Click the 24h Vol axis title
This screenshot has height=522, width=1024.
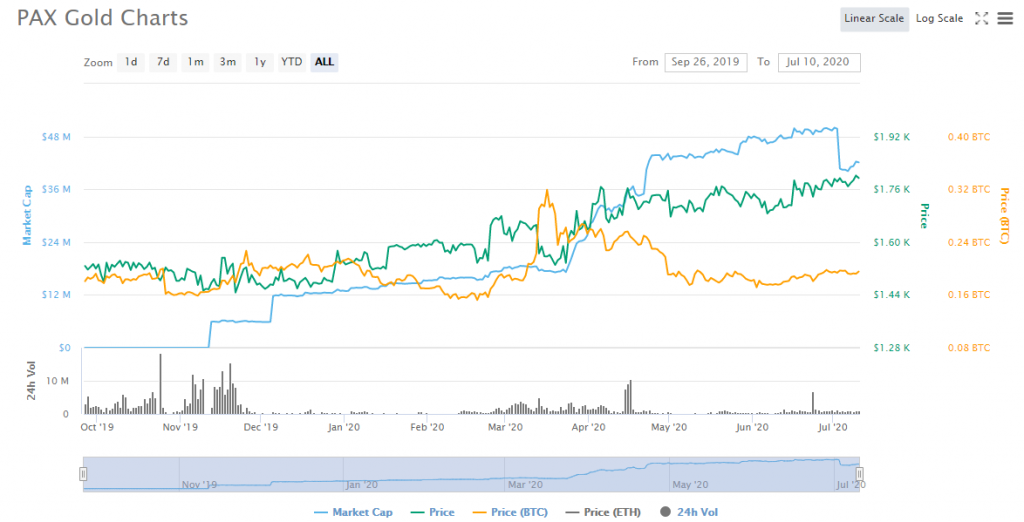pyautogui.click(x=31, y=380)
